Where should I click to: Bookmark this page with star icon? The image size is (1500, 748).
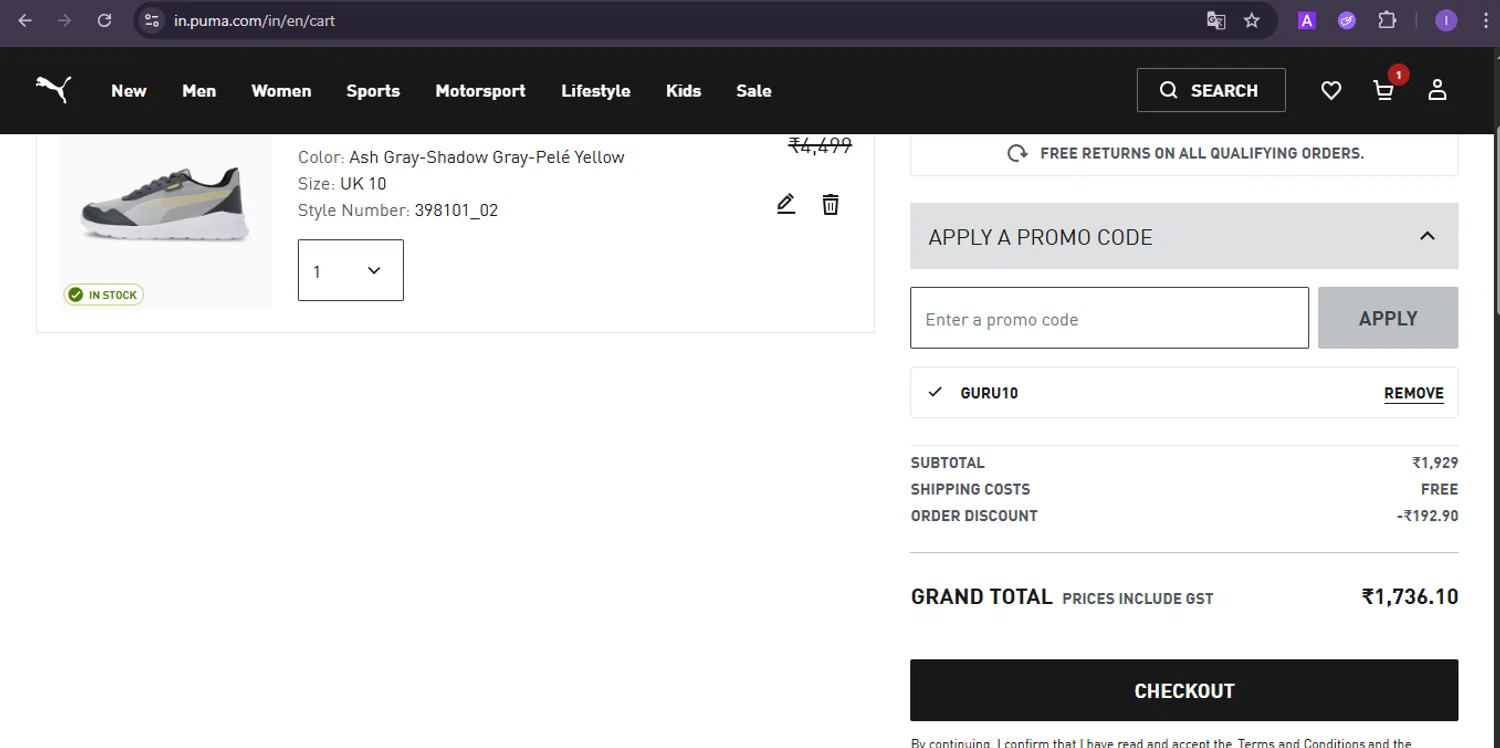(1252, 20)
